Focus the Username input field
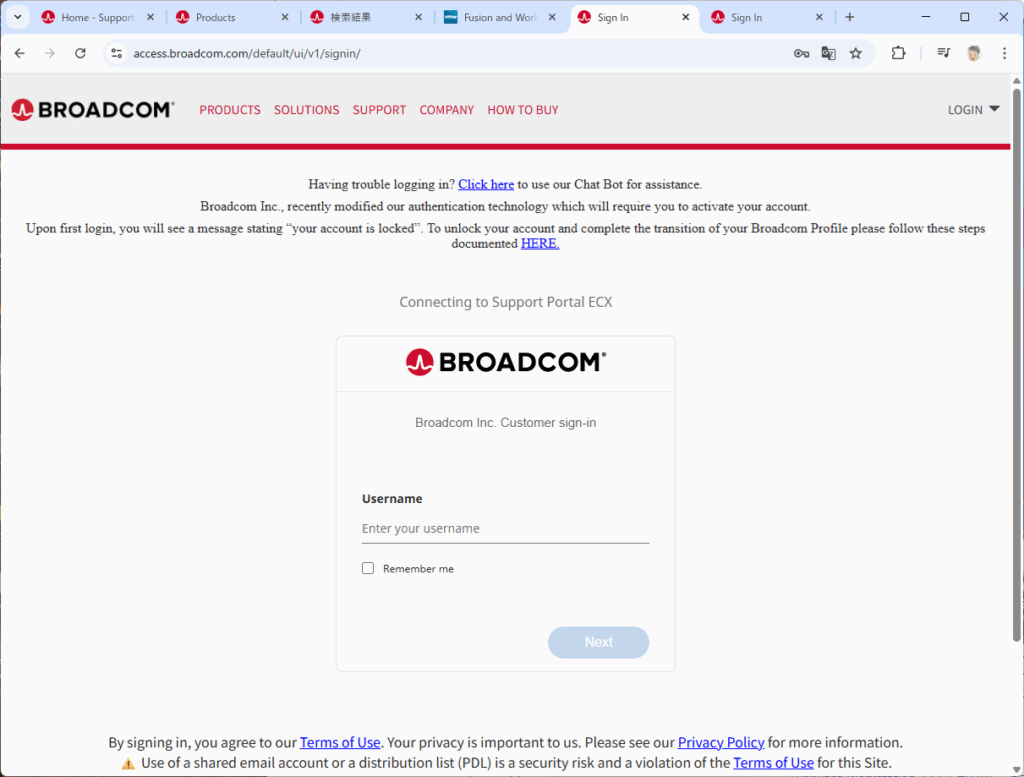The height and width of the screenshot is (777, 1024). (x=505, y=528)
